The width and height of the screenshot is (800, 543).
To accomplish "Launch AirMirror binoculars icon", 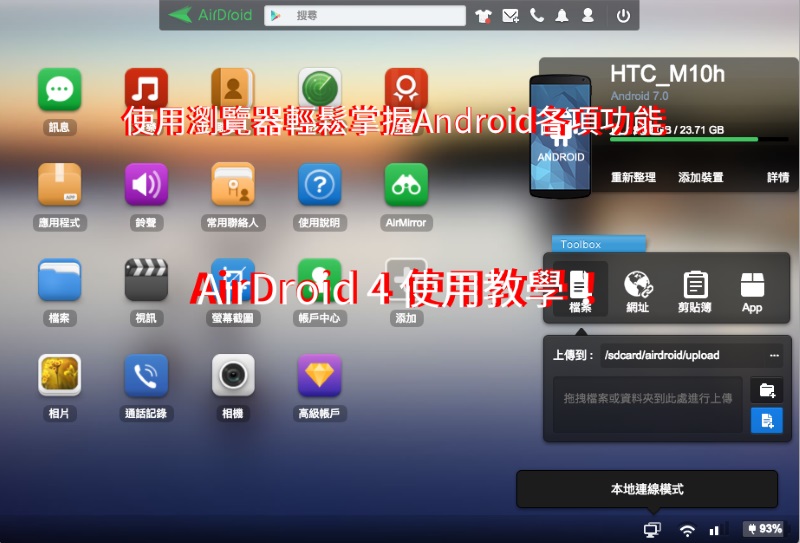I will pos(406,185).
